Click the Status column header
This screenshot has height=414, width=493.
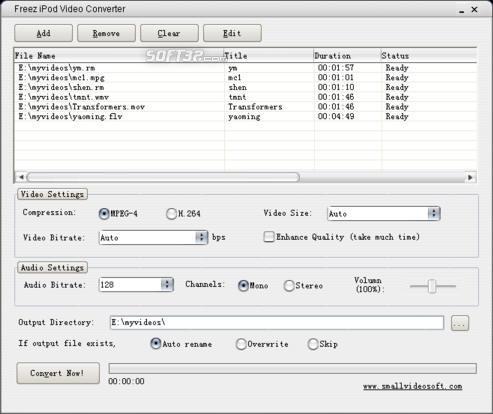tap(429, 55)
